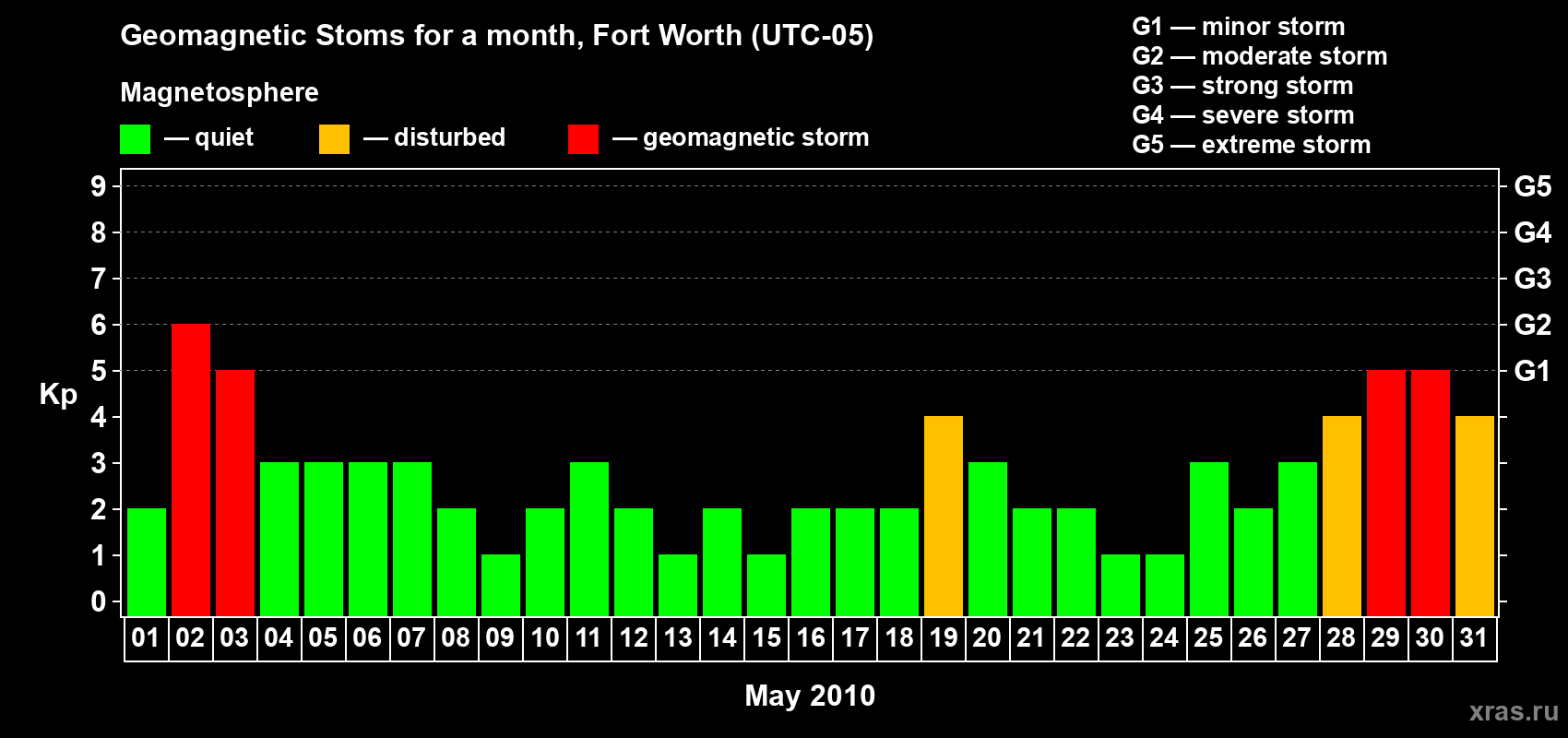Click the date label '10' on the x-axis
Viewport: 1568px width, 738px height.
(544, 638)
